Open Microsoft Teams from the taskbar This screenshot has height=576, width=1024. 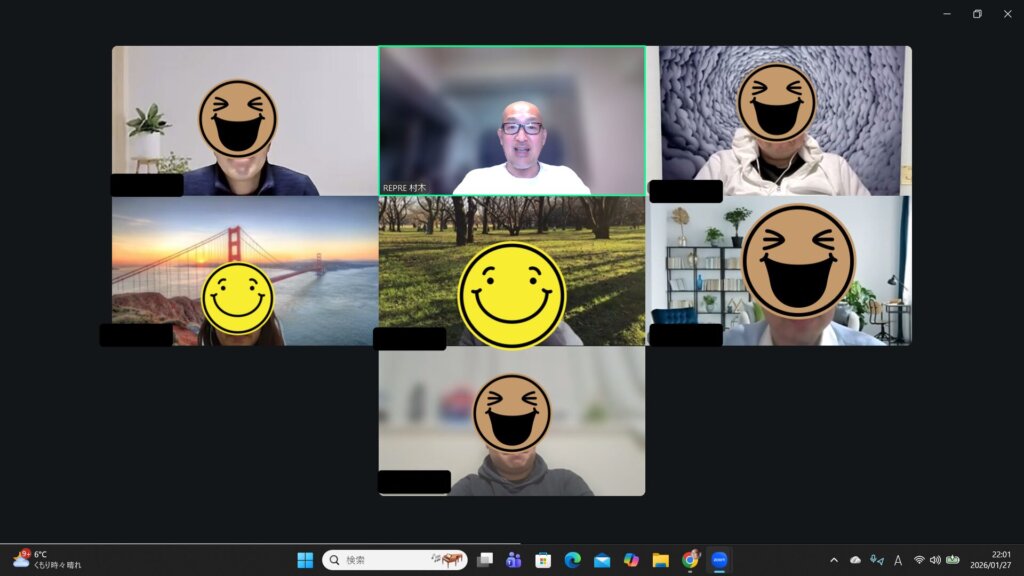(514, 560)
